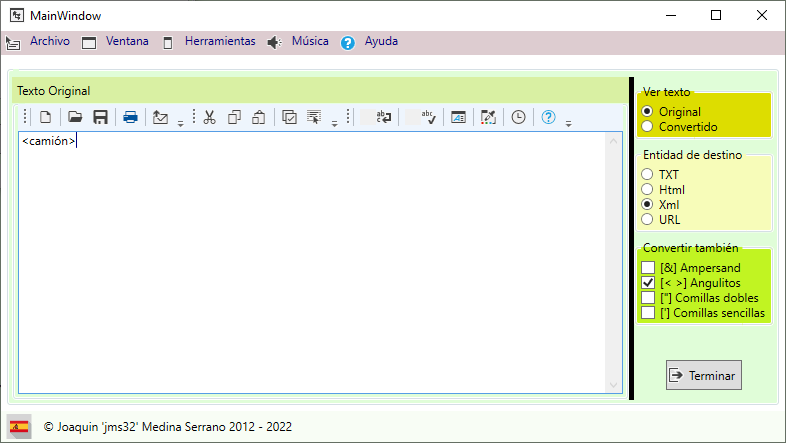Print the text with the printer icon
This screenshot has width=786, height=443.
[130, 117]
